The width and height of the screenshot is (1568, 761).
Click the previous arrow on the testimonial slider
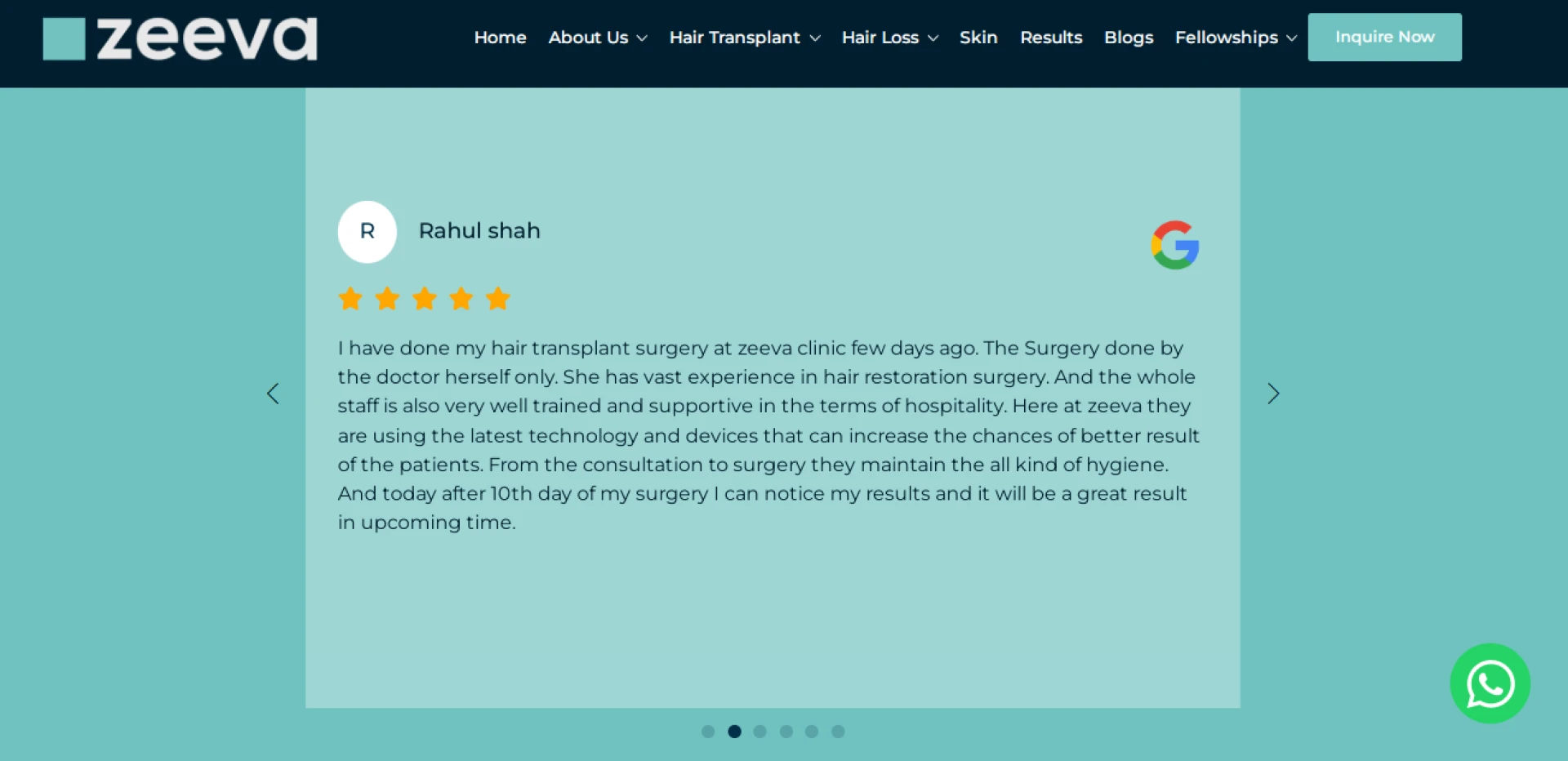point(274,394)
